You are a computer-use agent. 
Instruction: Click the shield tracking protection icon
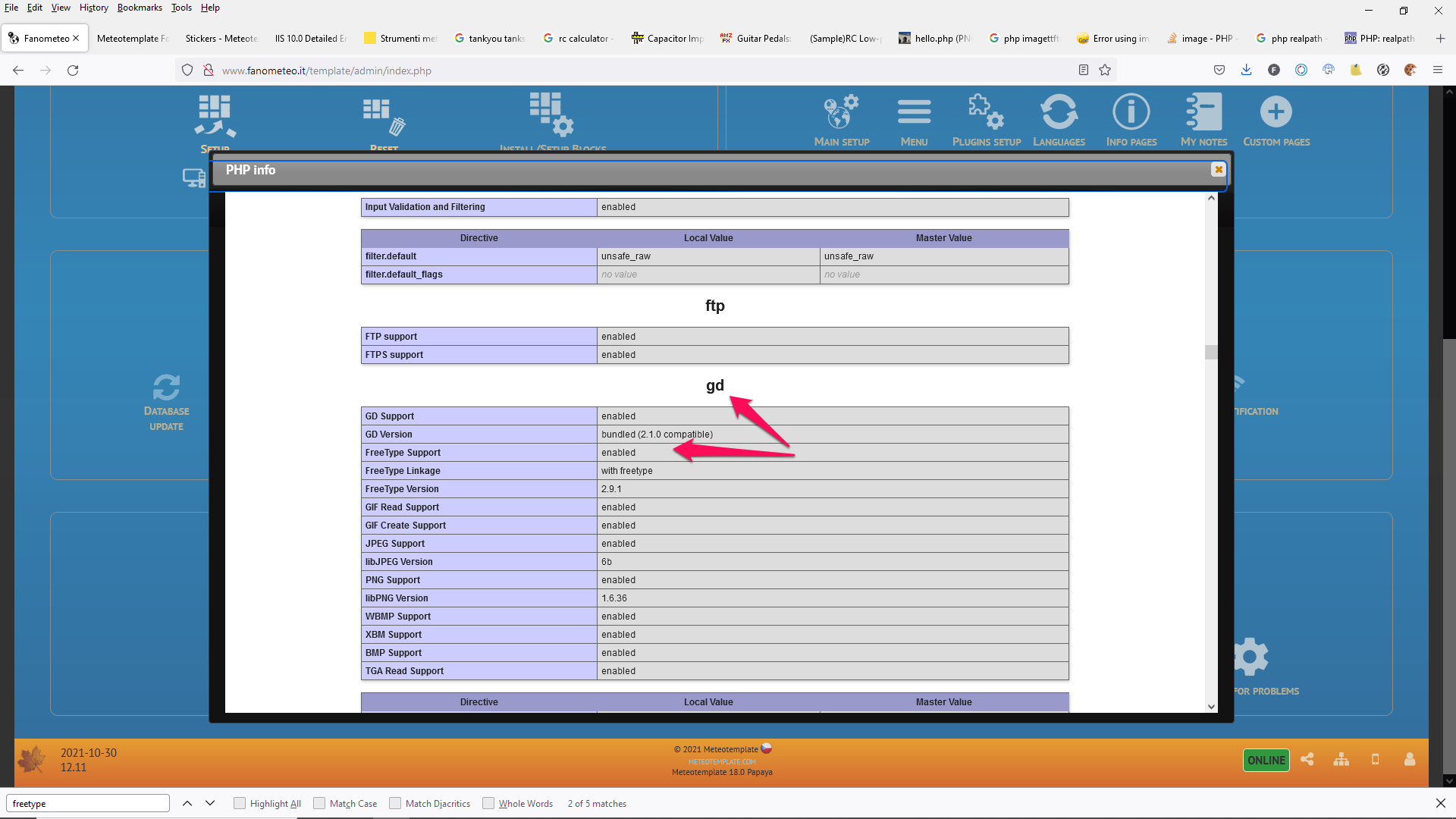pos(187,70)
